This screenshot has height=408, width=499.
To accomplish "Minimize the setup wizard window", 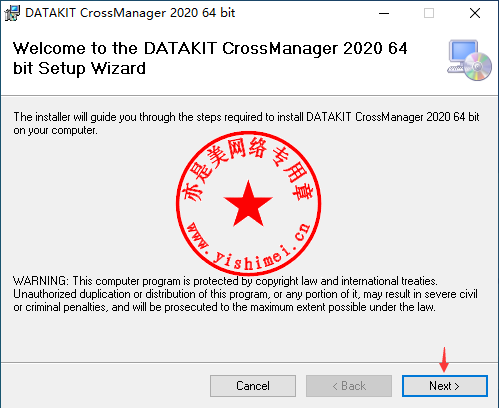I will click(x=384, y=13).
